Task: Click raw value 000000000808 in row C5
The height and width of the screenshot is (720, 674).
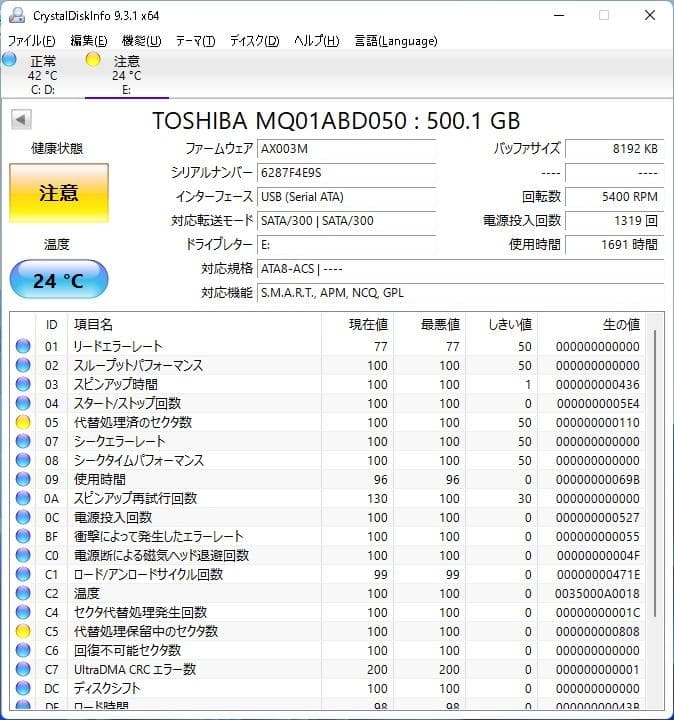Action: (x=597, y=631)
